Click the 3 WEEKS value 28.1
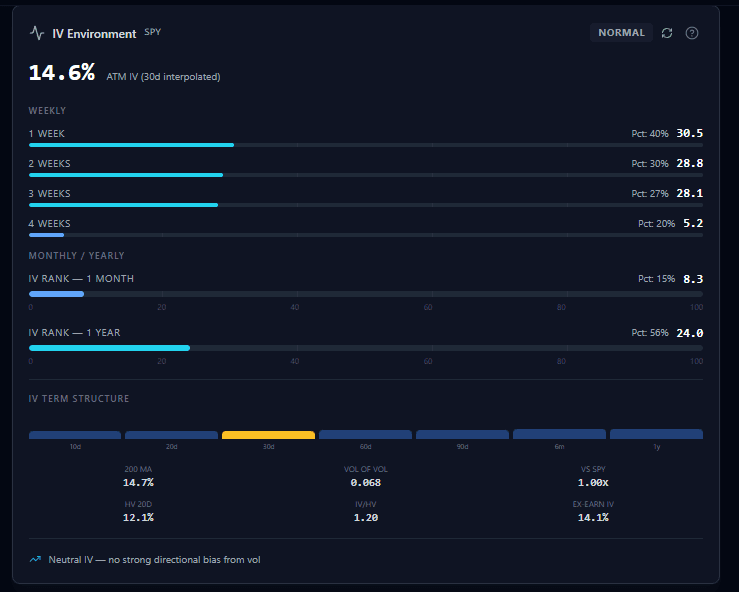The height and width of the screenshot is (592, 739). click(690, 193)
